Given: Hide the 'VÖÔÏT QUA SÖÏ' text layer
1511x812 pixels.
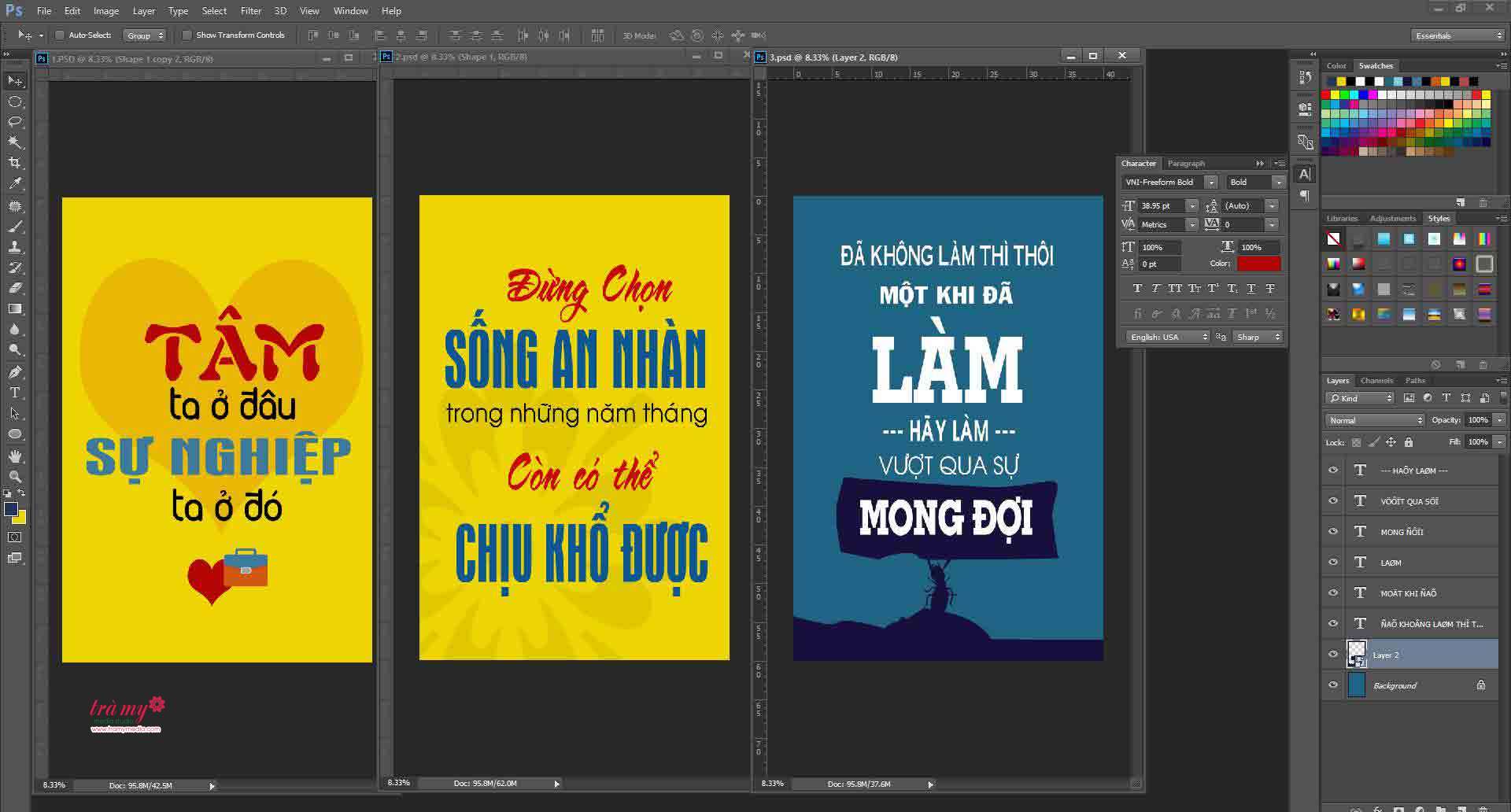Looking at the screenshot, I should coord(1333,501).
